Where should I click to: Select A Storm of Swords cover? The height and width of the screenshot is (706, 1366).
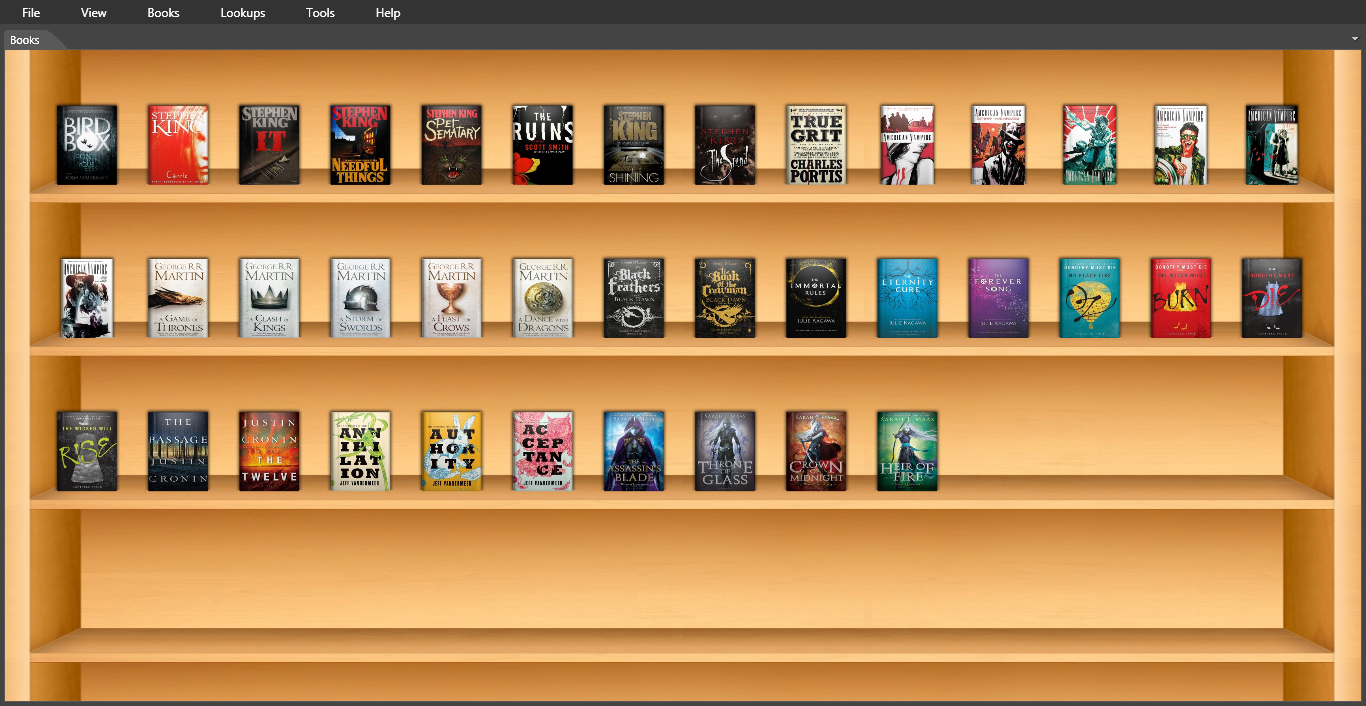pos(360,298)
